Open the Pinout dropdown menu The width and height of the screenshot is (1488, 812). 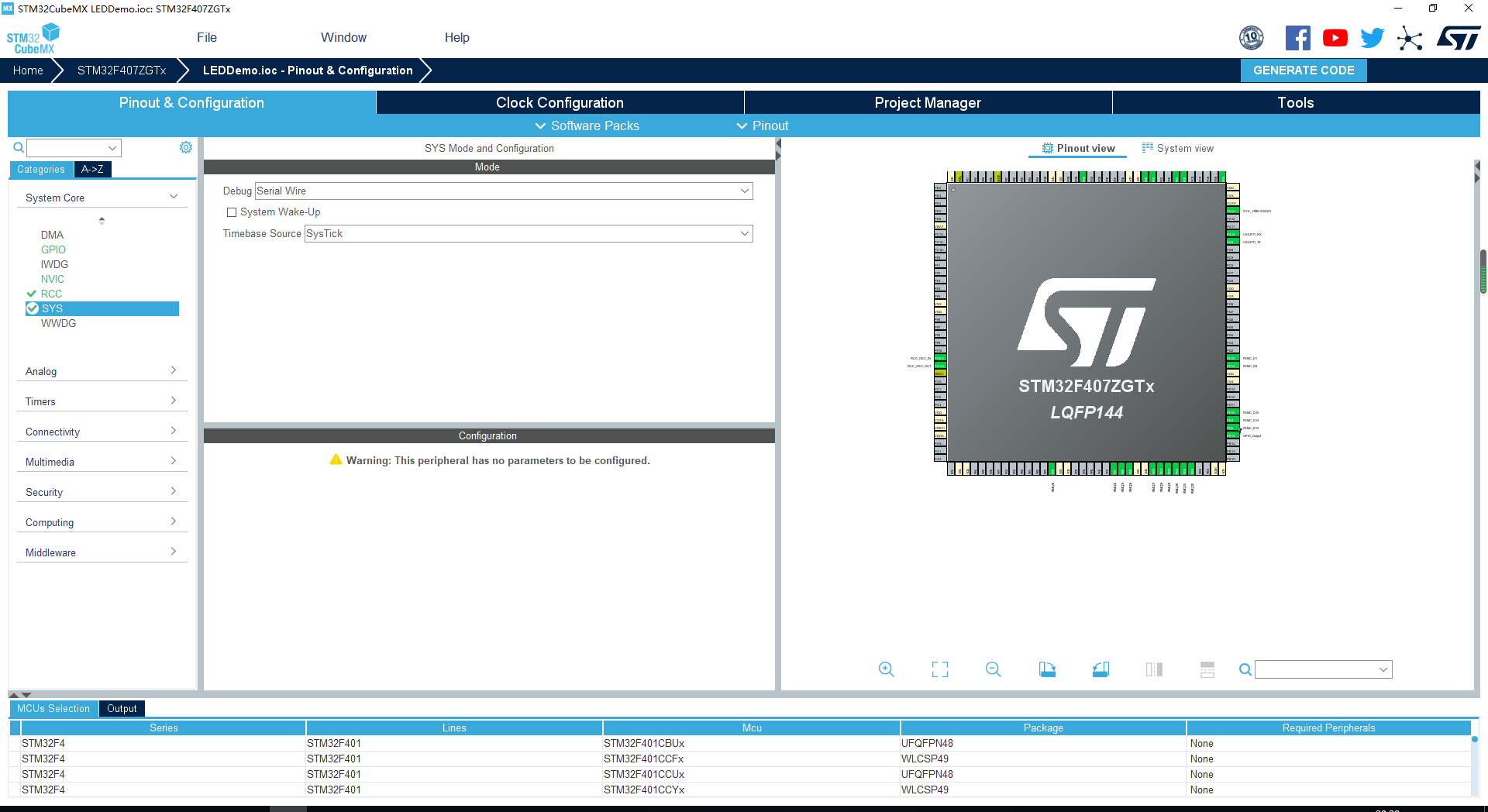pos(763,126)
